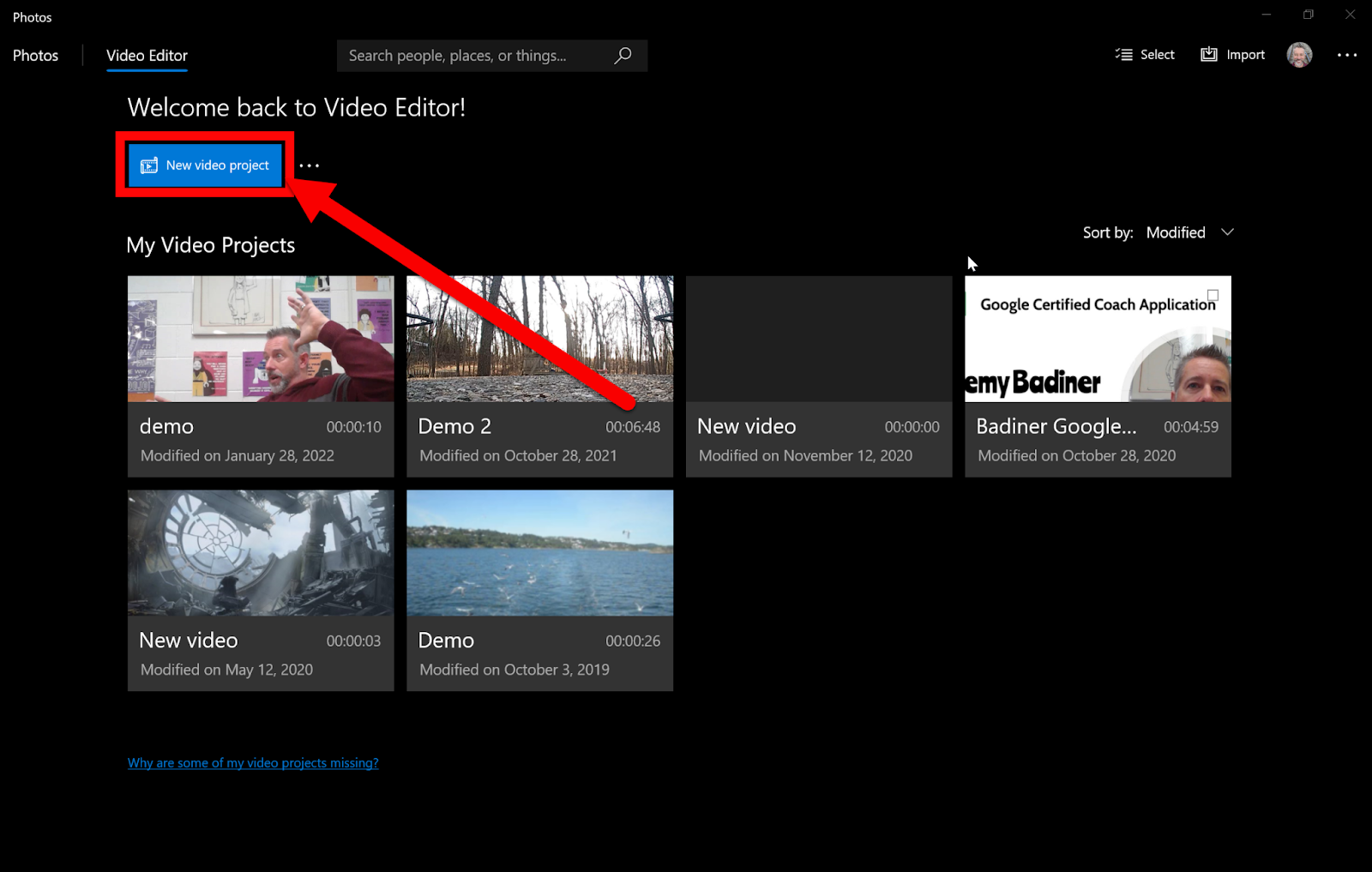Click the search magnifier icon
Image resolution: width=1372 pixels, height=872 pixels.
tap(623, 56)
